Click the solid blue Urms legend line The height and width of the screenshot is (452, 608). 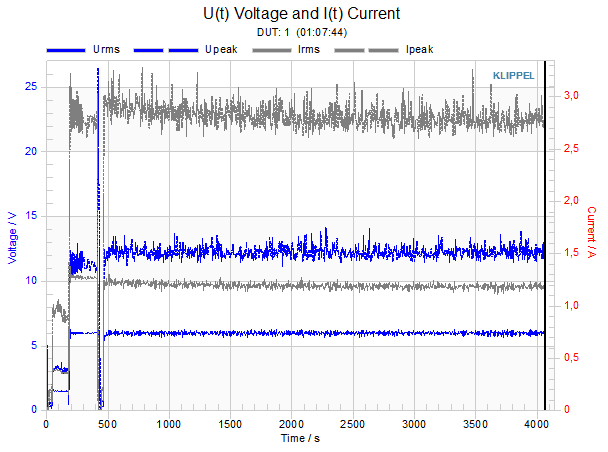[66, 50]
